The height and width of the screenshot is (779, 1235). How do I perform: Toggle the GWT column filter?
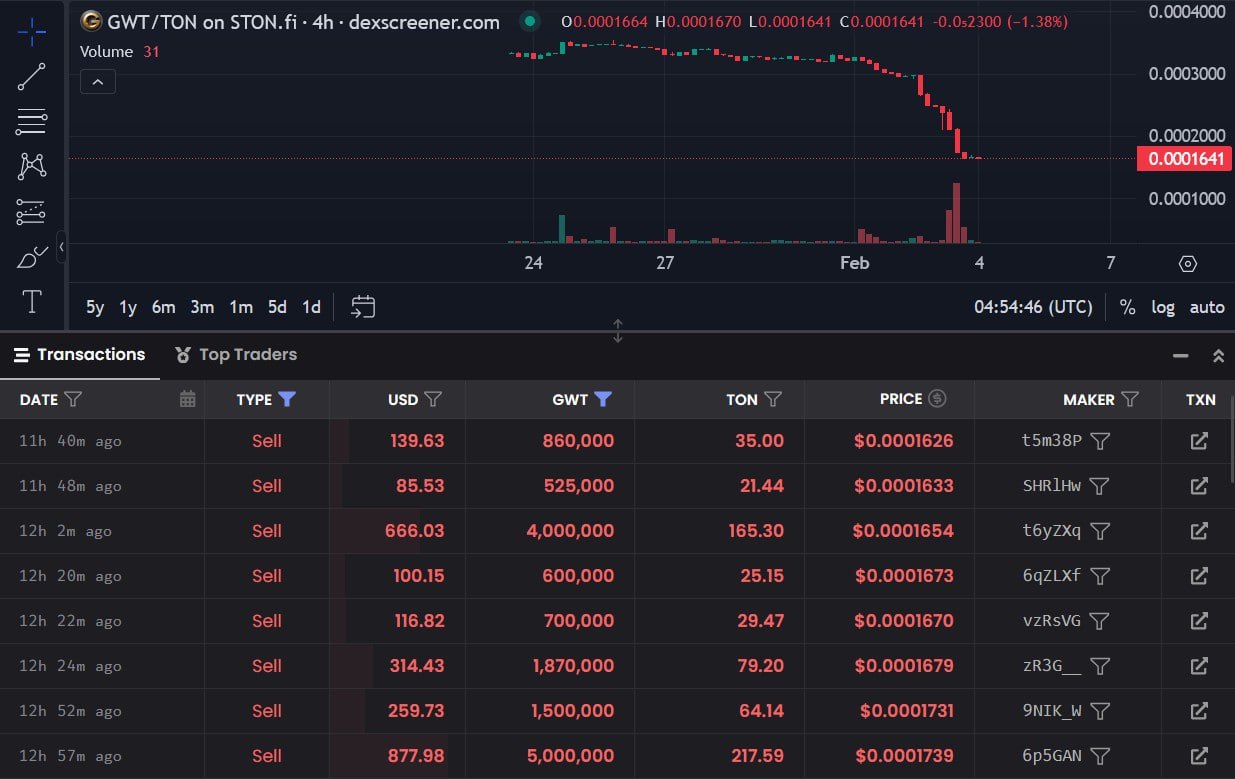point(603,399)
